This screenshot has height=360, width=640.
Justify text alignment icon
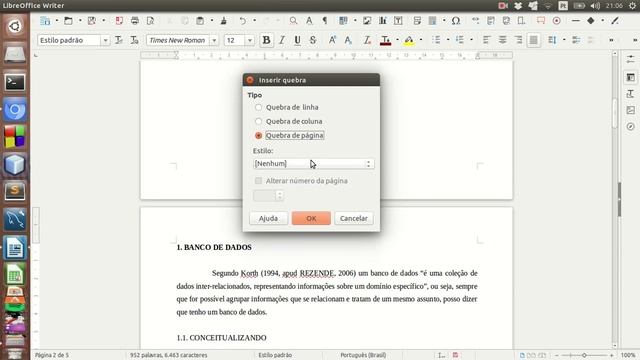tap(533, 40)
